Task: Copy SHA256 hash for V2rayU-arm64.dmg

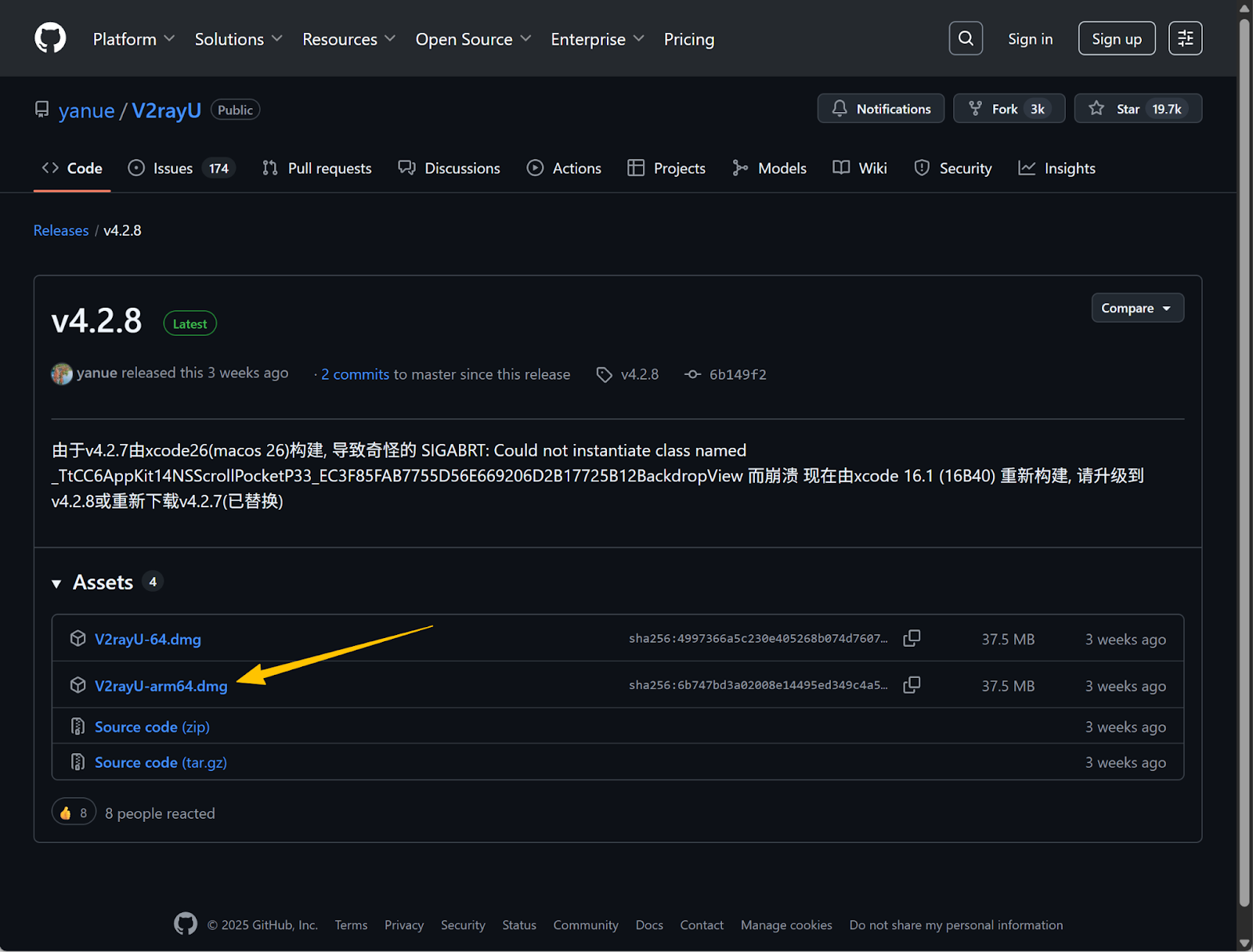Action: [x=912, y=686]
